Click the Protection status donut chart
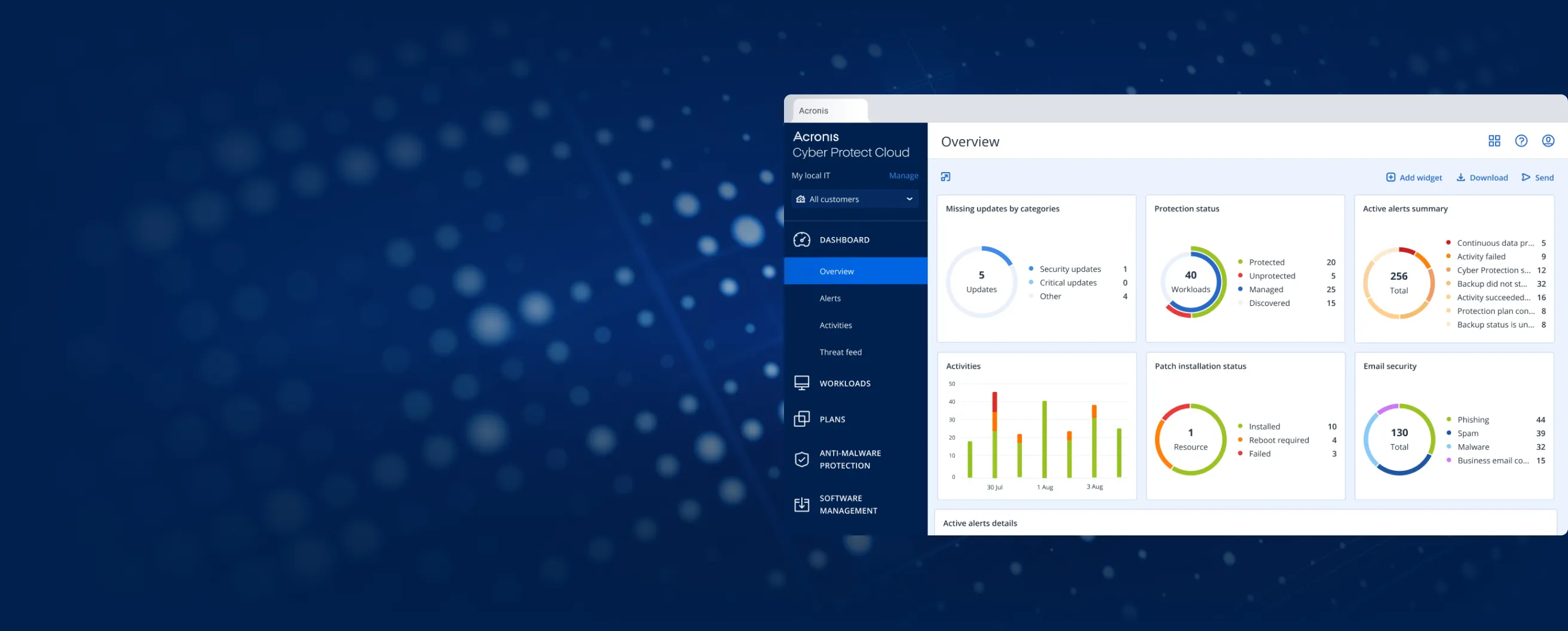This screenshot has width=1568, height=631. tap(1192, 281)
